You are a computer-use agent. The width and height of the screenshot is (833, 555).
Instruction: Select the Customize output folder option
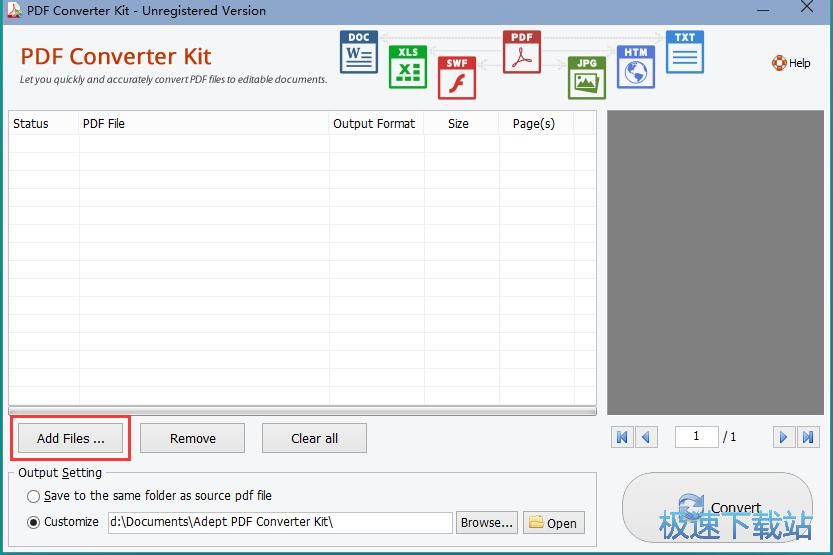[x=63, y=522]
